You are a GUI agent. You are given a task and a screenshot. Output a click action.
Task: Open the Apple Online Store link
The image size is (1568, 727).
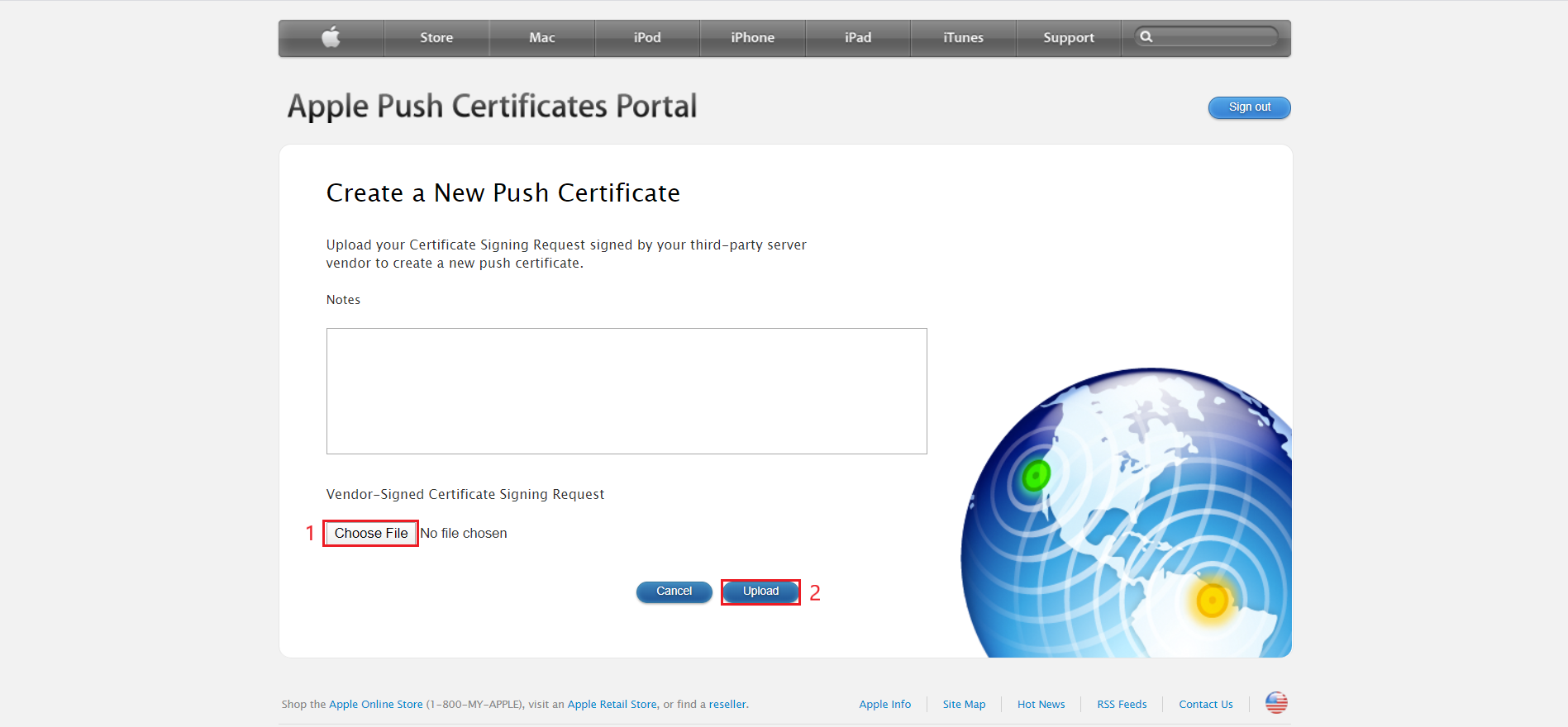pos(375,705)
